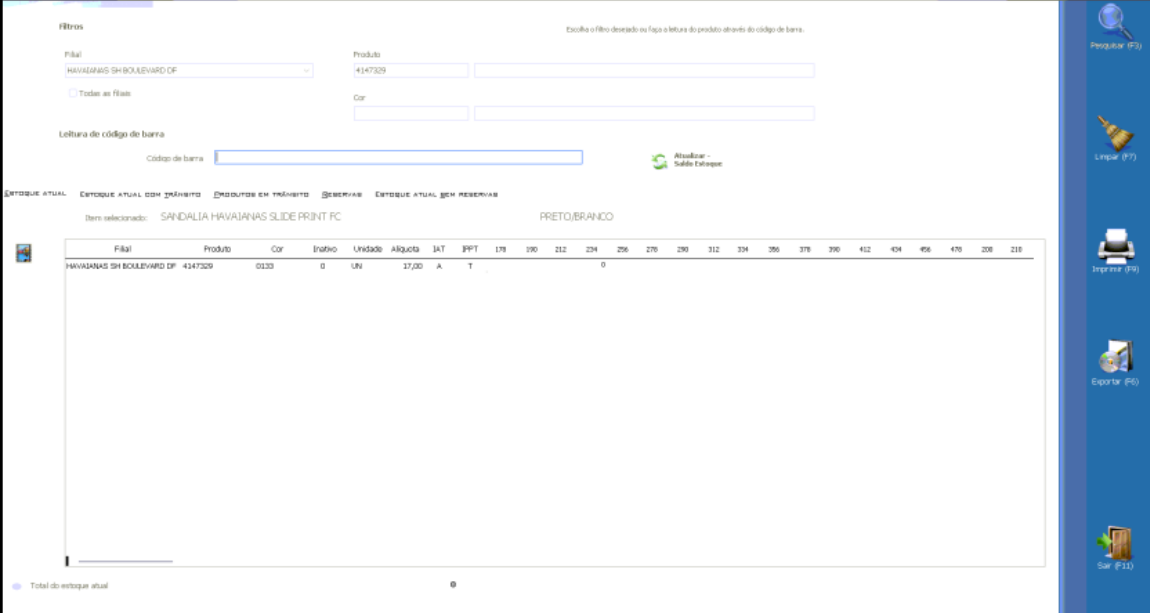The image size is (1150, 613).
Task: Click the IPPT column header
Action: coord(470,249)
